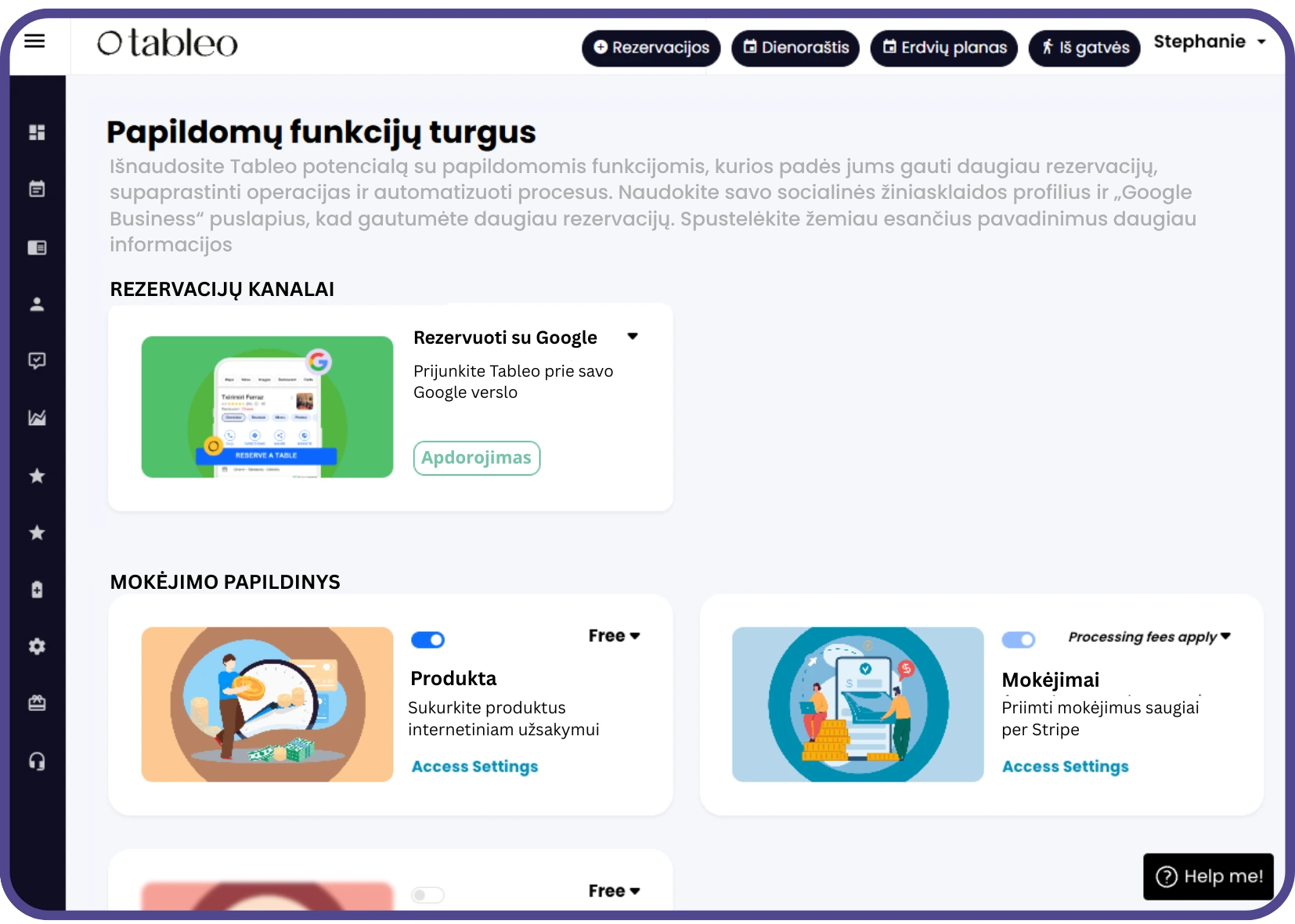Viewport: 1295px width, 924px height.
Task: Open the analytics chart icon in sidebar
Action: 37,418
